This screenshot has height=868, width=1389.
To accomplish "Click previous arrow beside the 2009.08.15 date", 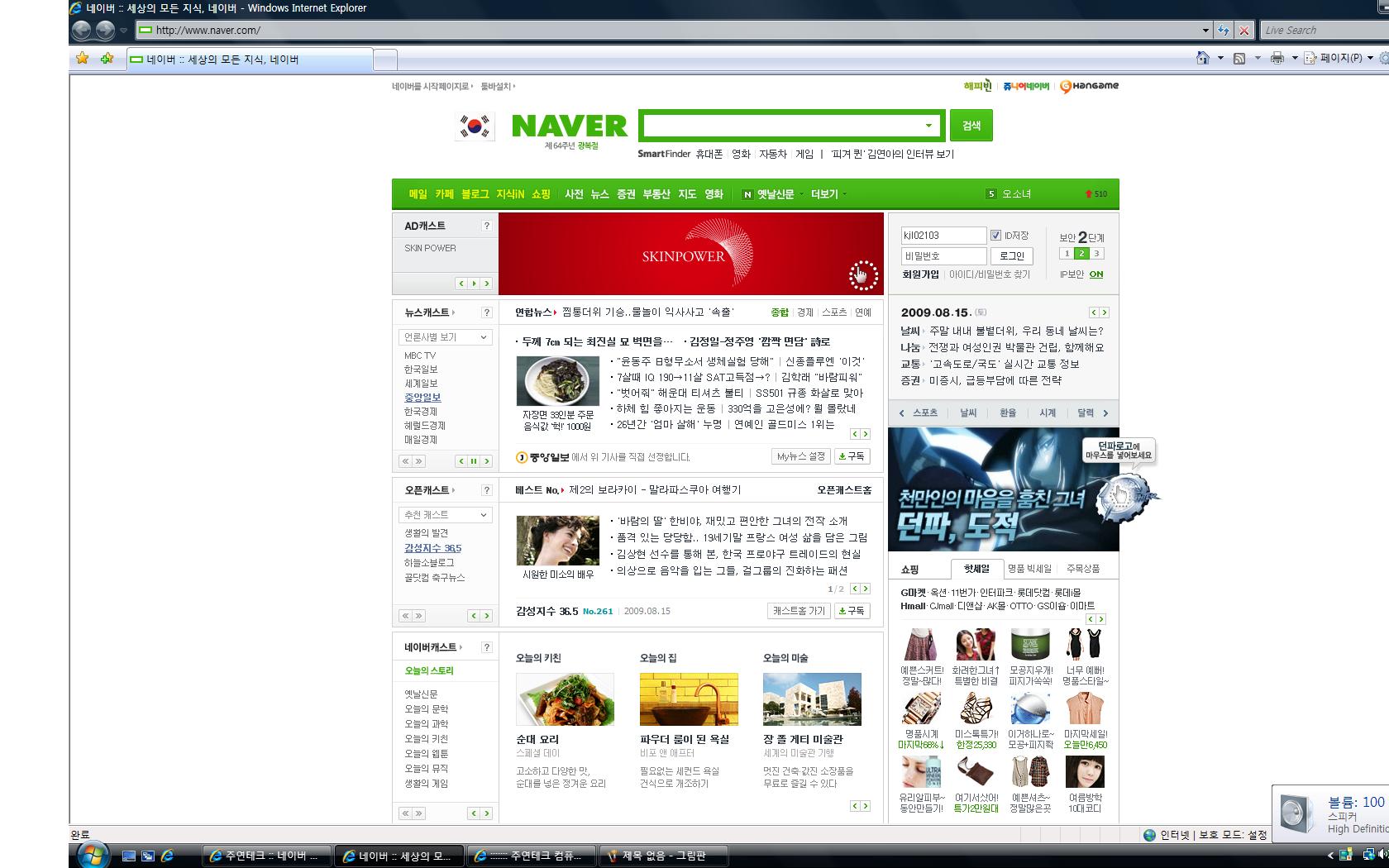I will 1094,312.
